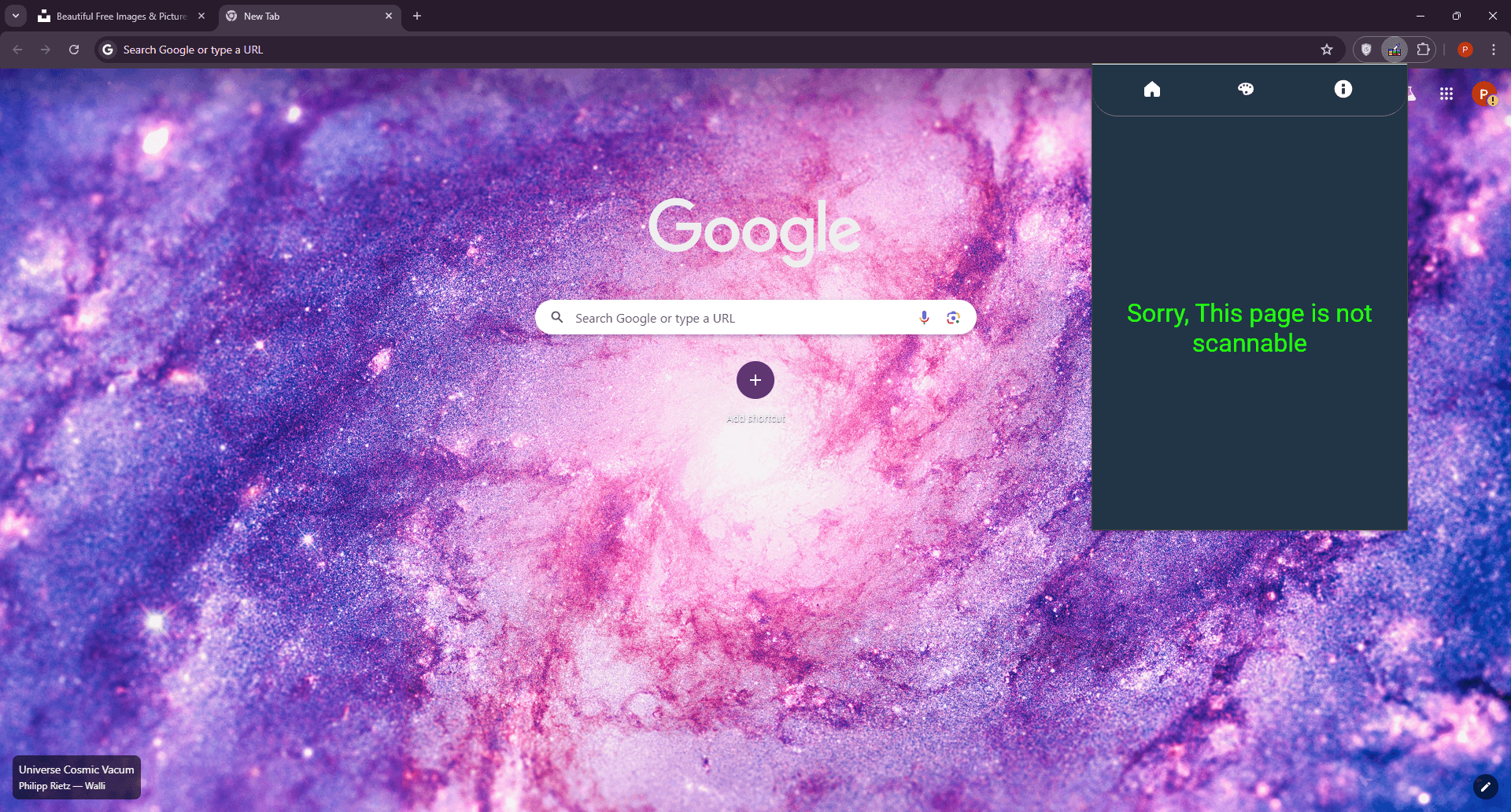Close the Beautiful Free Images tab
Image resolution: width=1511 pixels, height=812 pixels.
pyautogui.click(x=201, y=16)
